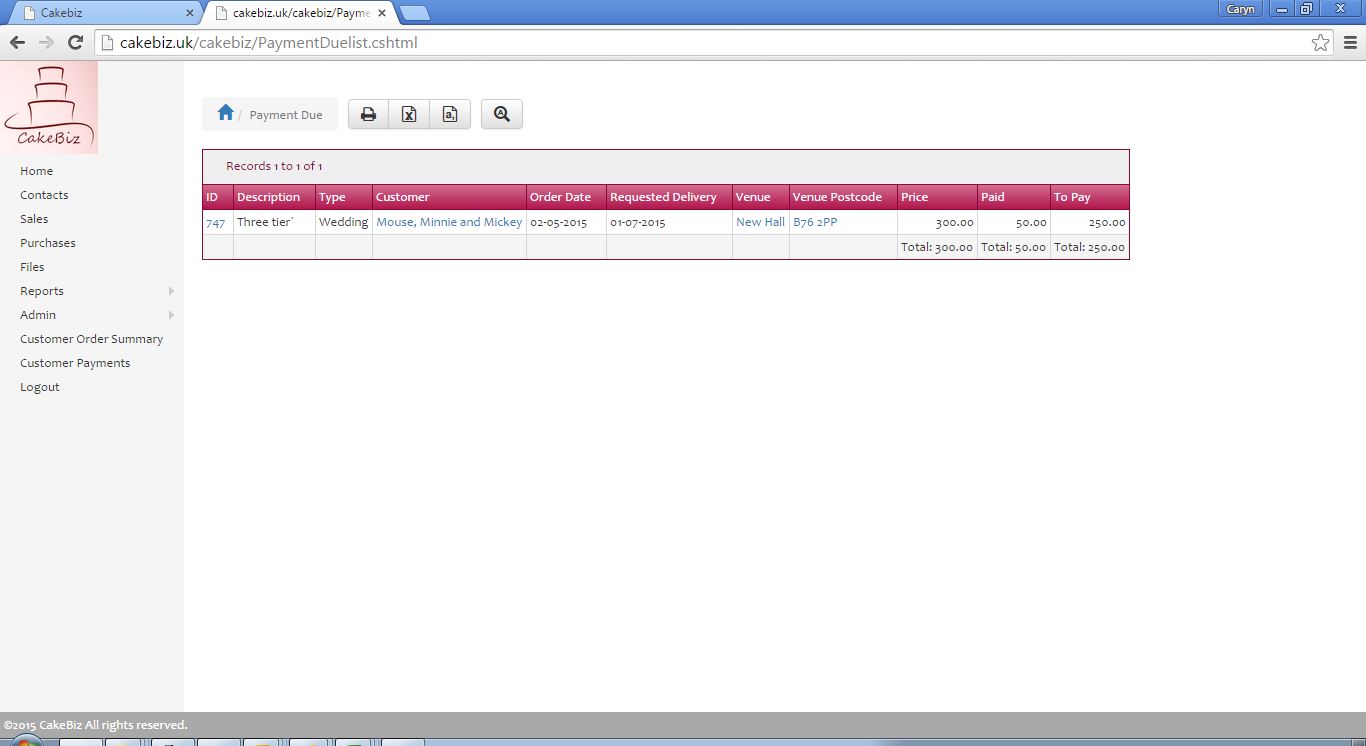Reload the page with the refresh icon

(75, 42)
